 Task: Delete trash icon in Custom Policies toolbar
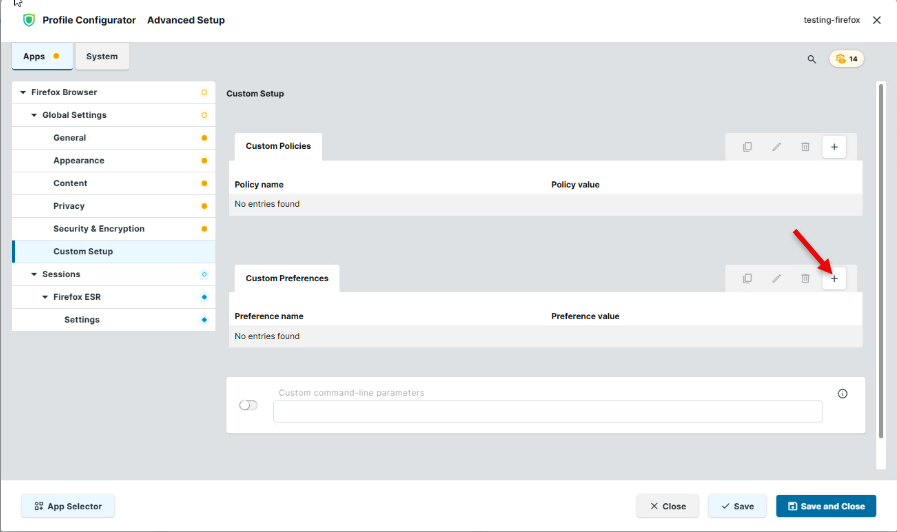pyautogui.click(x=805, y=147)
